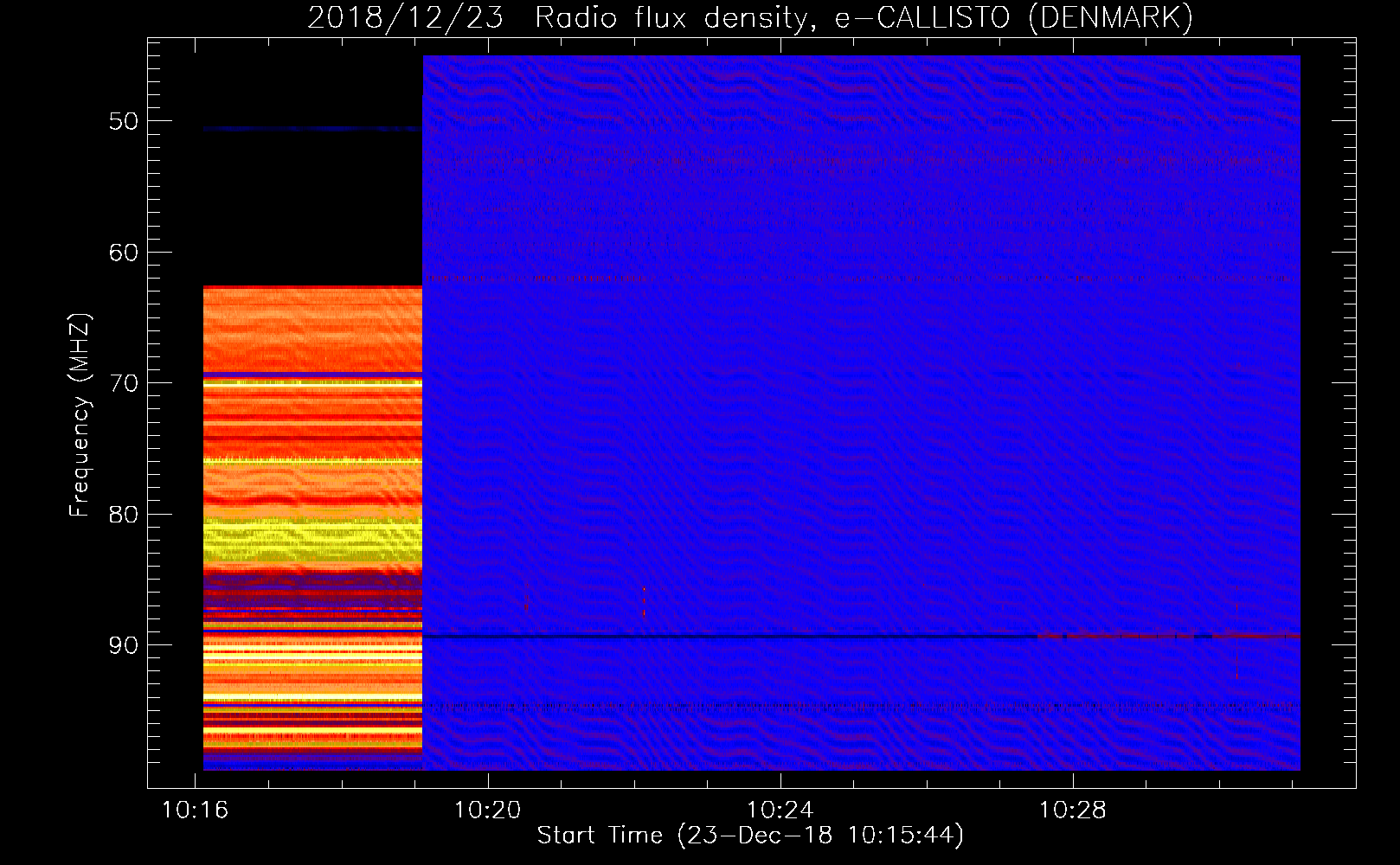Click the plot title '2018/12/23 Radio flux density, e-CALLISTO (DENMARK)'
Image resolution: width=1400 pixels, height=865 pixels.
[x=750, y=17]
